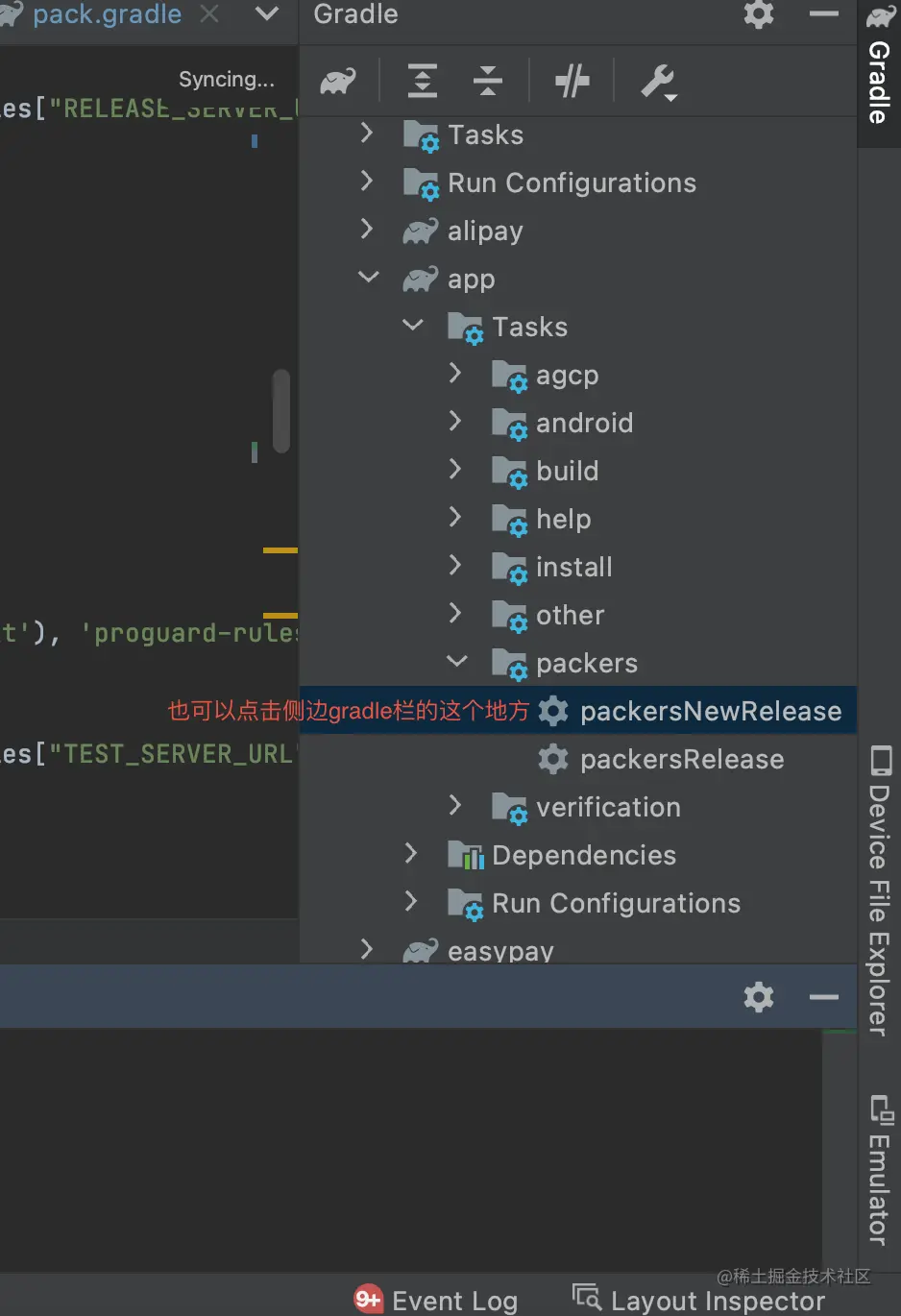Click the agcp folder icon

[x=509, y=376]
